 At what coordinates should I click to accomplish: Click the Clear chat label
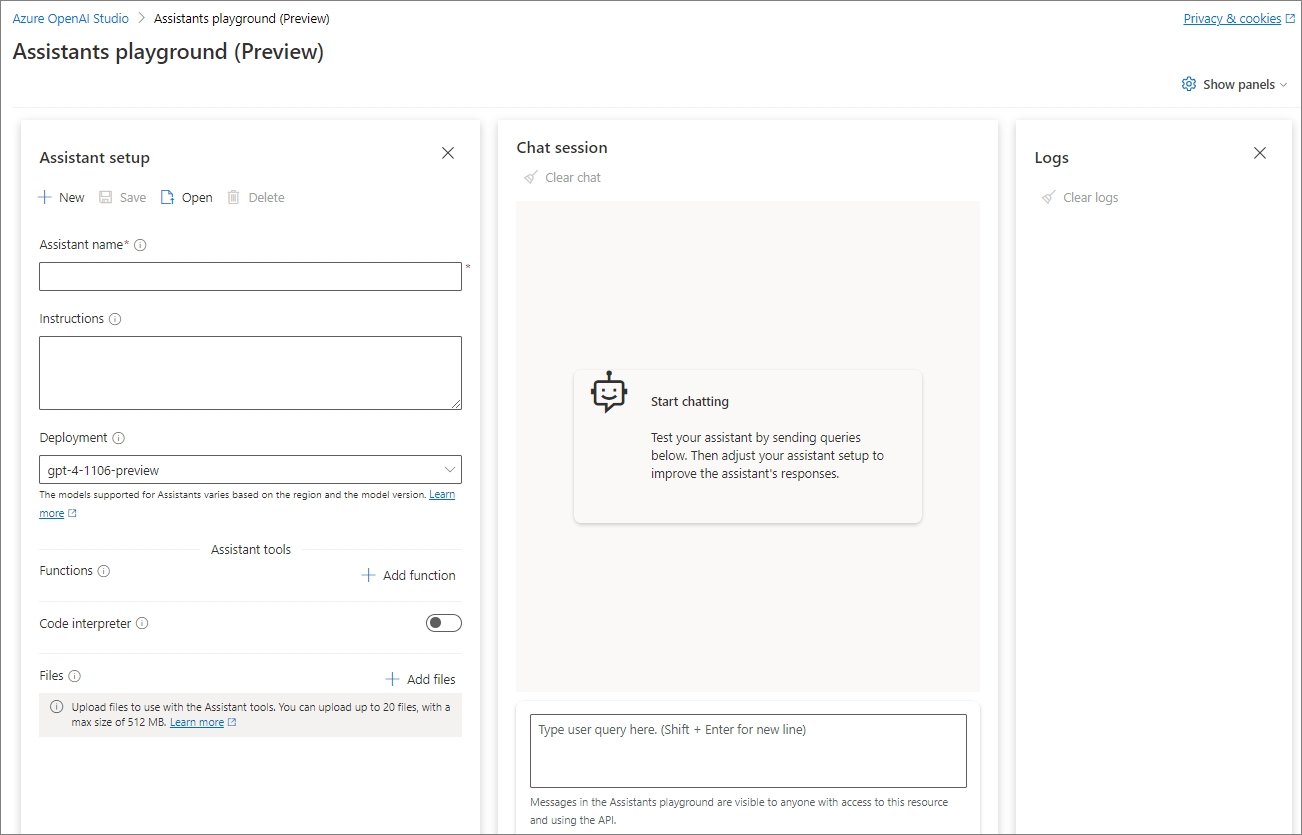point(573,177)
